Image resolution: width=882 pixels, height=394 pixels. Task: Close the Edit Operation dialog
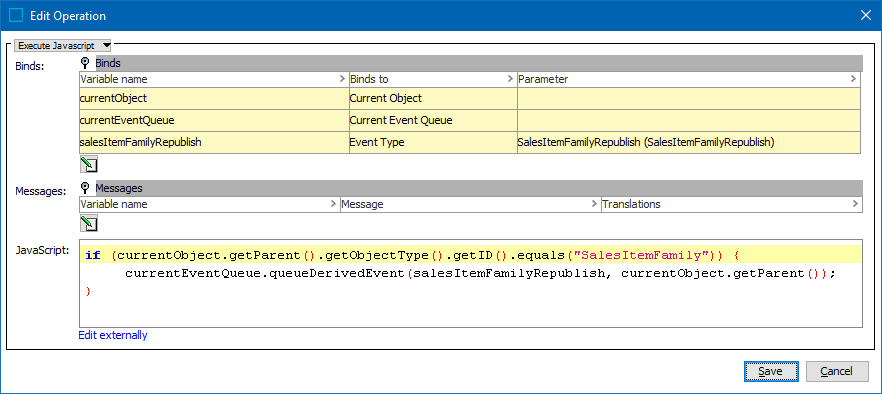click(x=866, y=16)
